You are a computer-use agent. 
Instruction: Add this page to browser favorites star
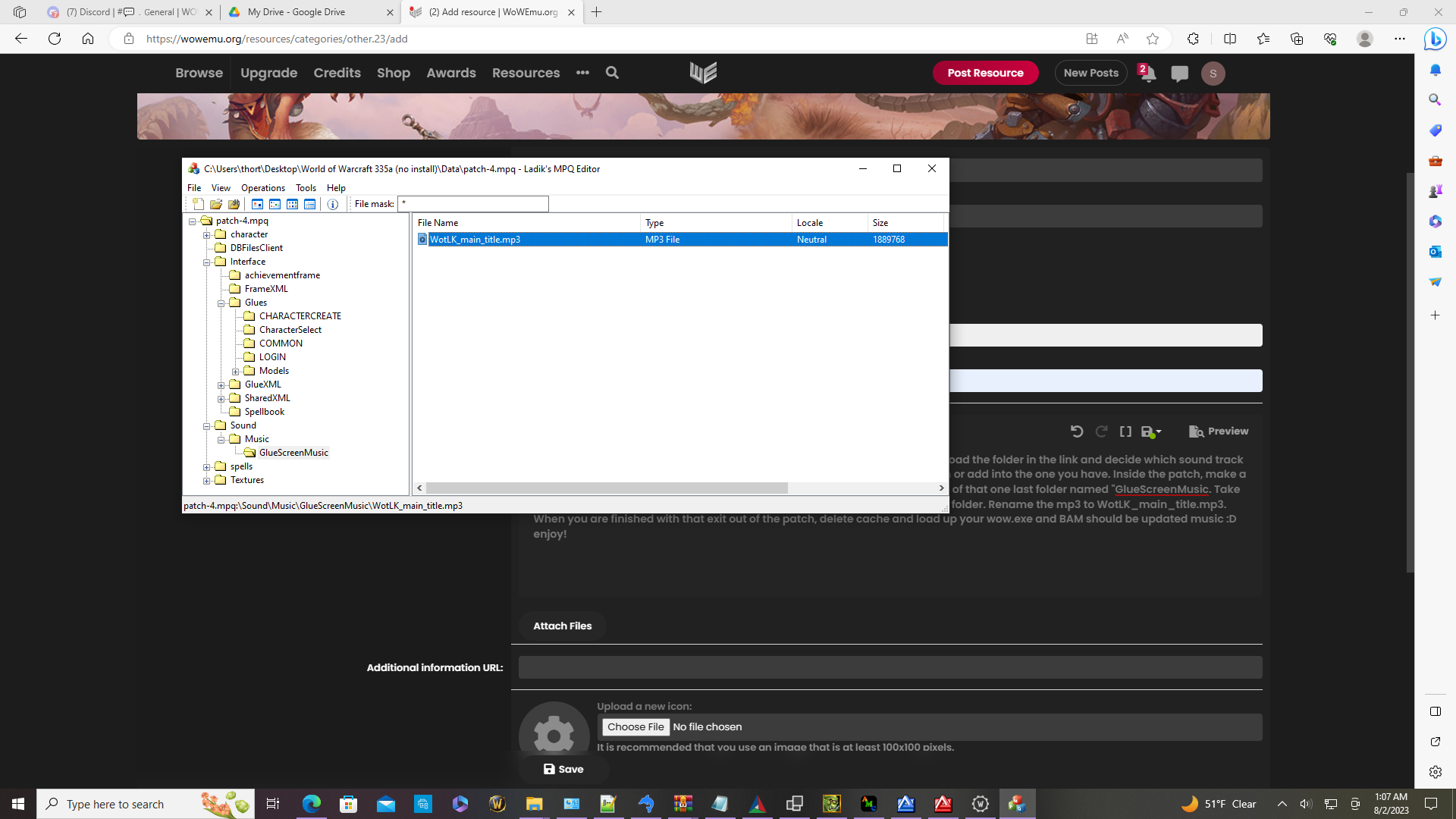[x=1153, y=39]
